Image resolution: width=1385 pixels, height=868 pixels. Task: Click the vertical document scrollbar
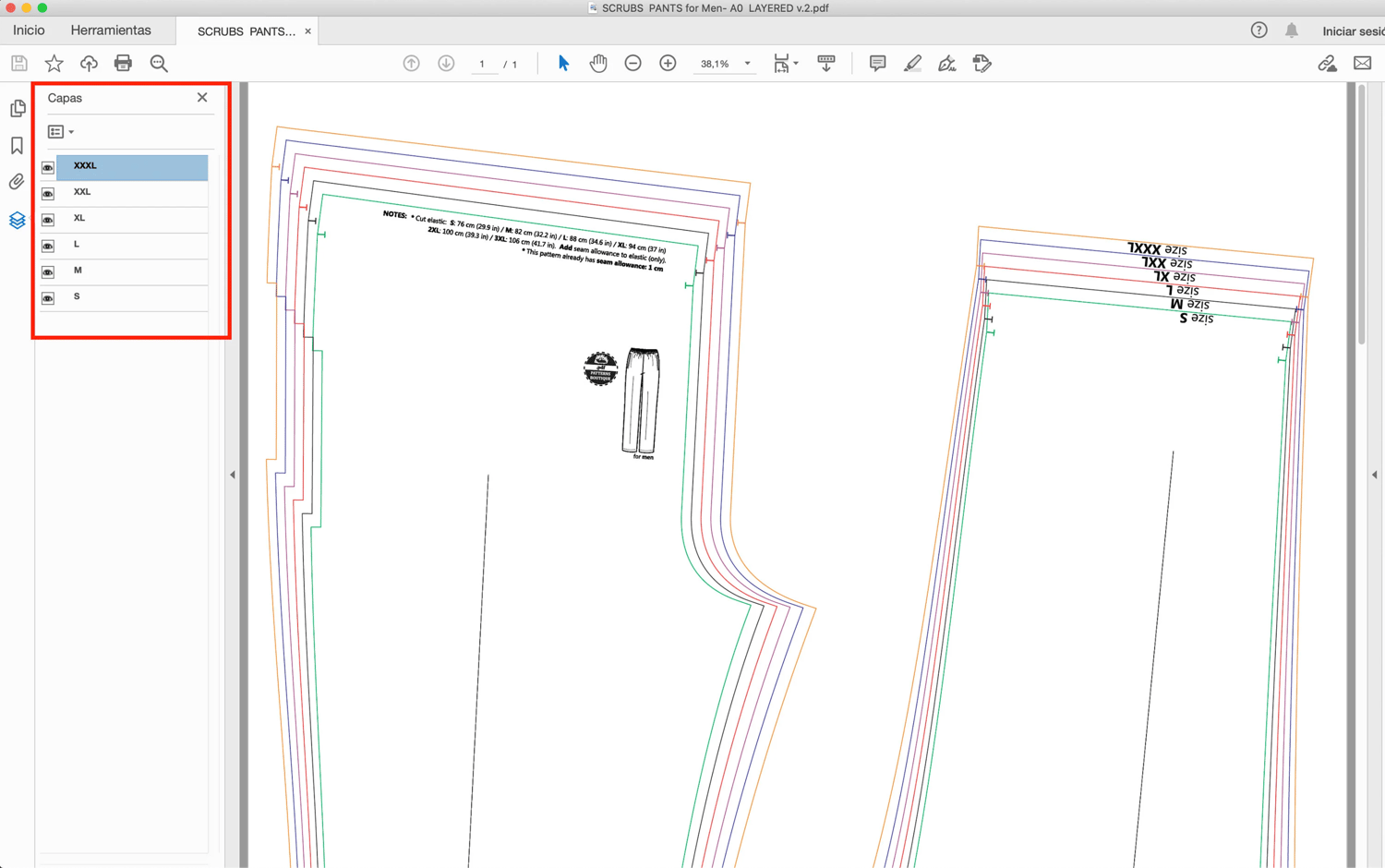(x=1362, y=214)
